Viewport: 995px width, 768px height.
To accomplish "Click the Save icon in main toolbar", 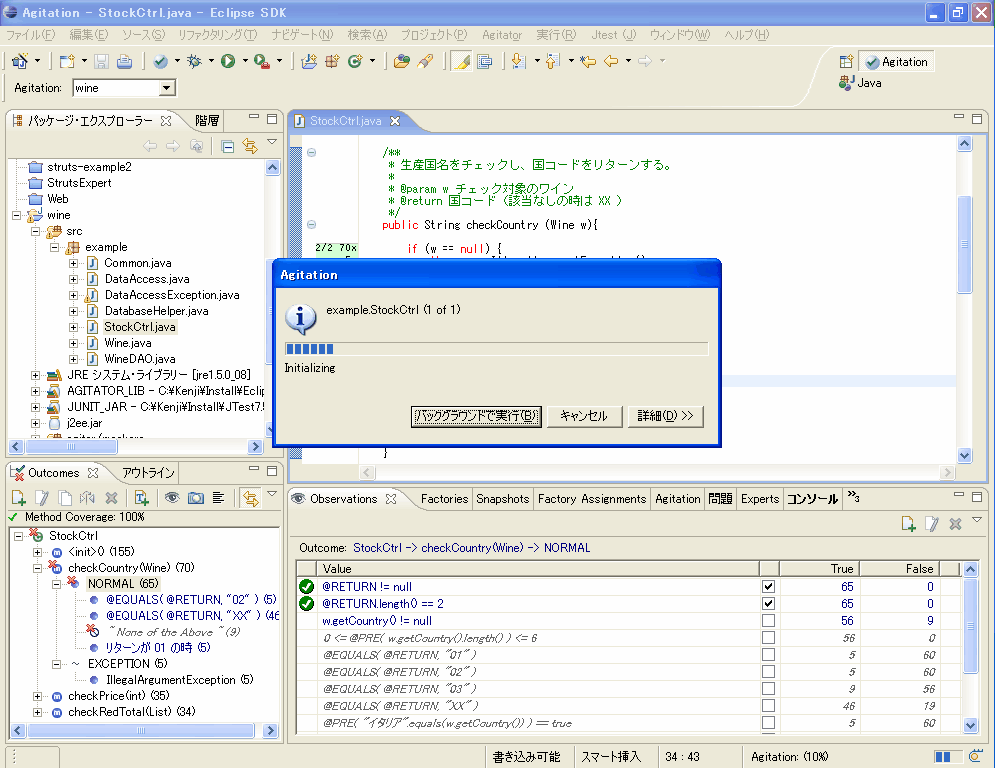I will click(101, 62).
